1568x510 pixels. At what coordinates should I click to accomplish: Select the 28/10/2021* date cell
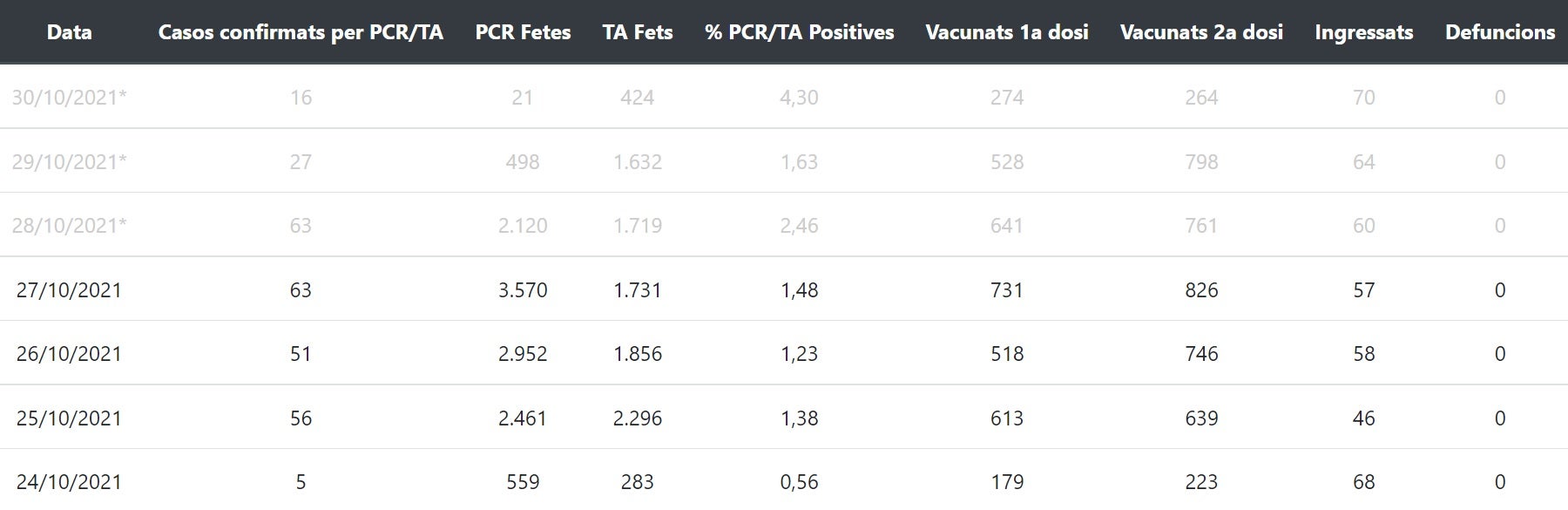pos(69,226)
